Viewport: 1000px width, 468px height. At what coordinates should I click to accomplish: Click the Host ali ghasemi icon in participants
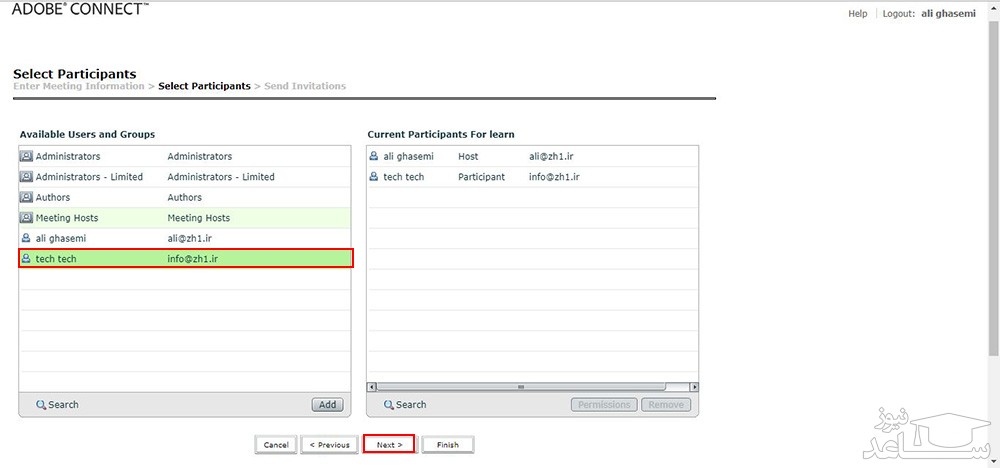click(374, 157)
